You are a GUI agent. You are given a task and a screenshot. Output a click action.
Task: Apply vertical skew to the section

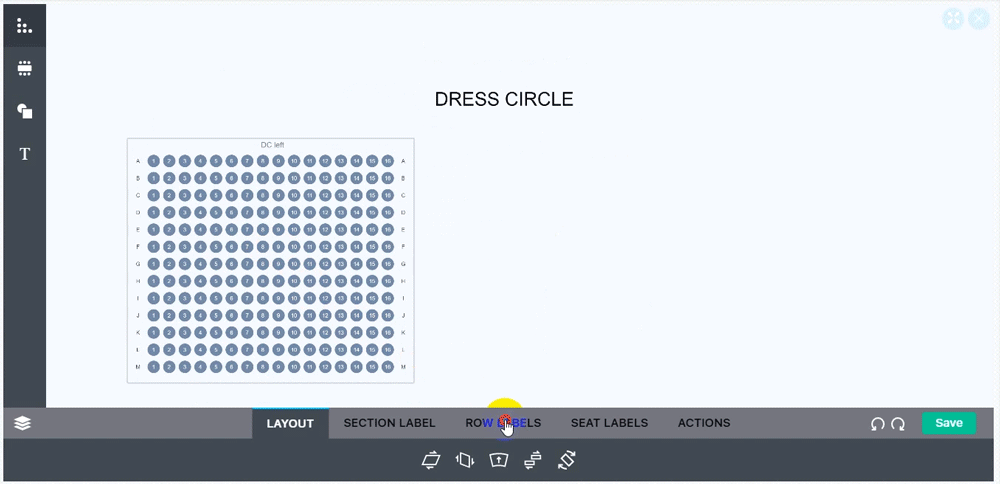coord(464,460)
